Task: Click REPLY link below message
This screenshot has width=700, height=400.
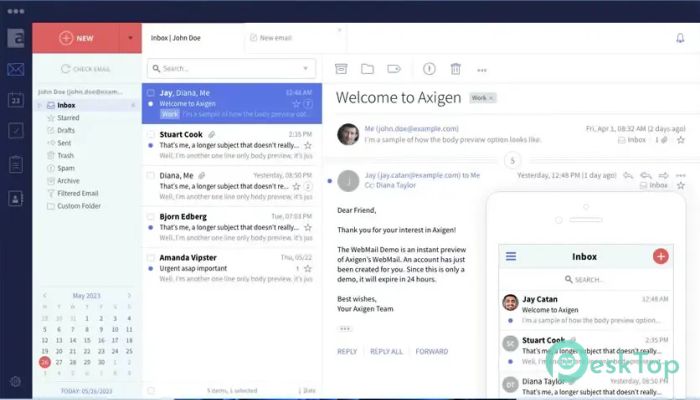Action: click(347, 351)
